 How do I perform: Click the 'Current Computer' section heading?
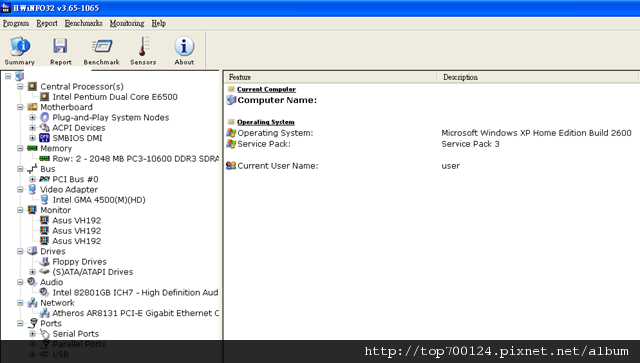click(266, 89)
